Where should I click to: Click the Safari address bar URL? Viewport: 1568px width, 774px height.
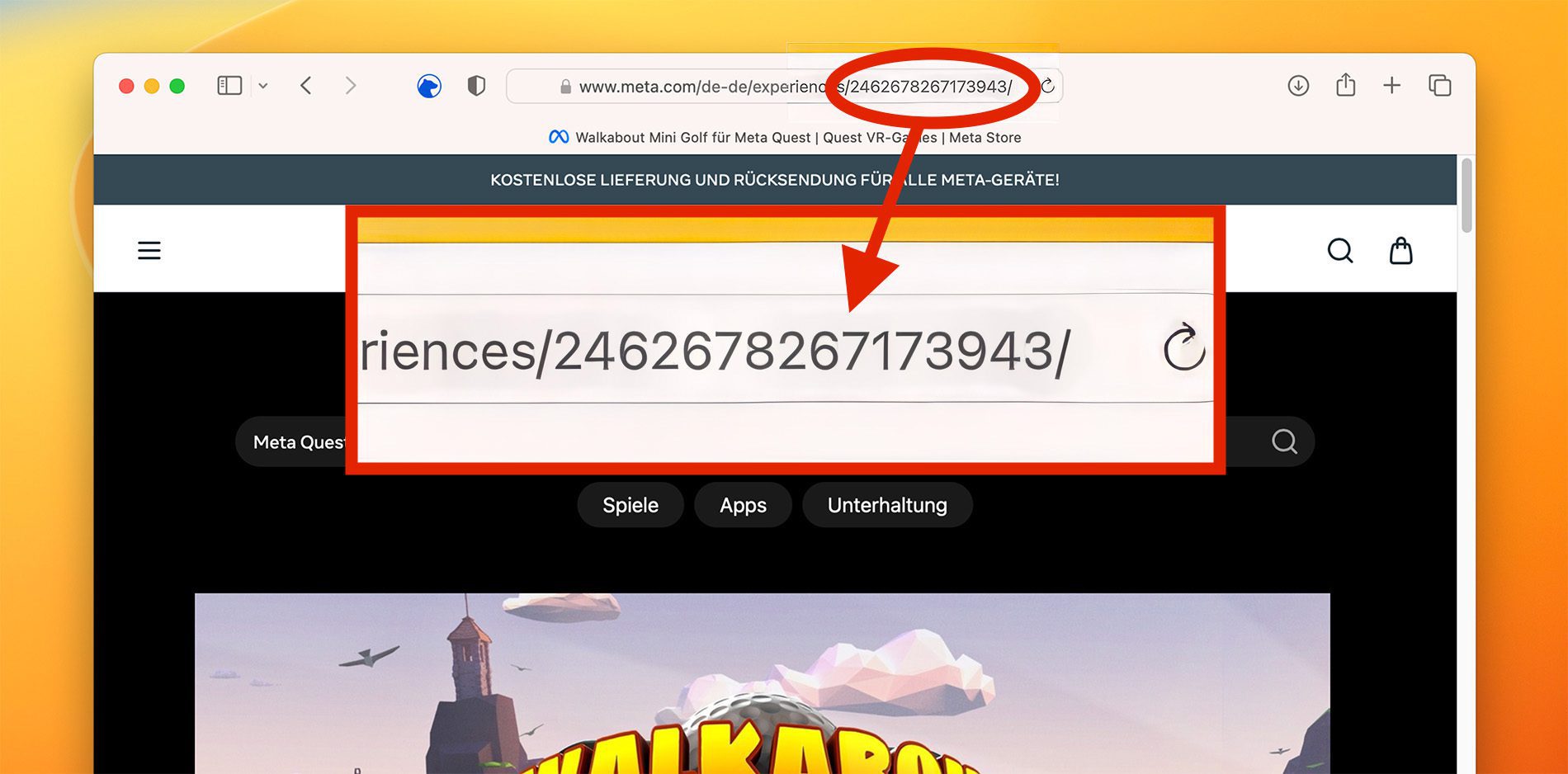tap(784, 87)
